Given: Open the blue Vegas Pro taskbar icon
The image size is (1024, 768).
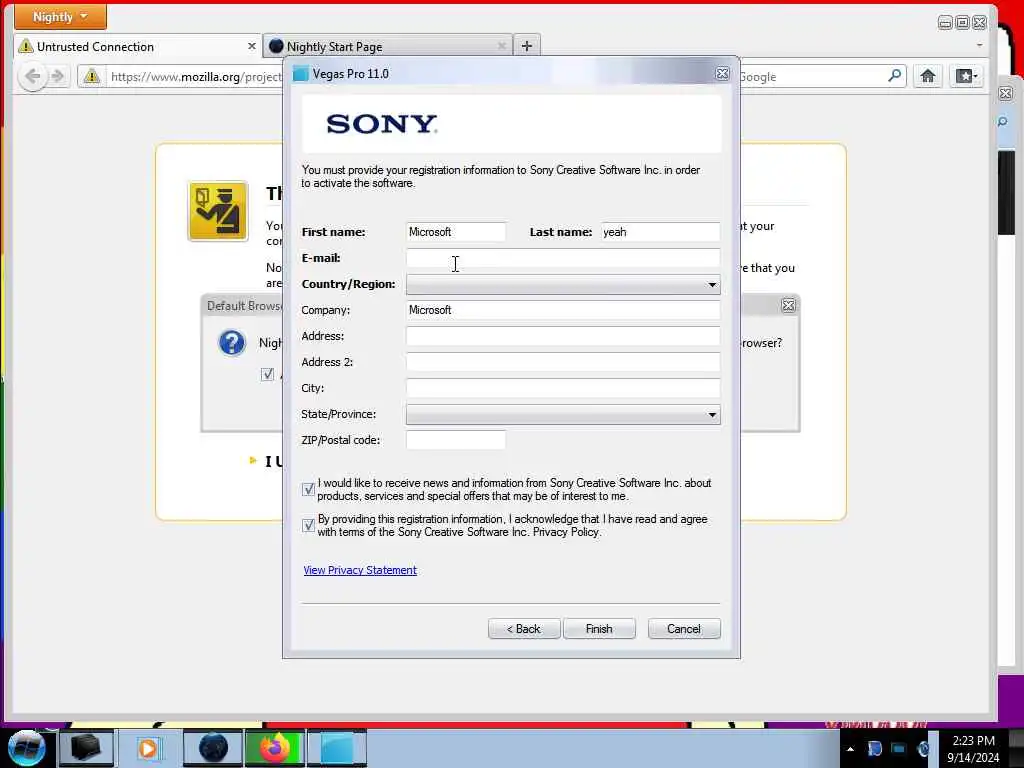Looking at the screenshot, I should pos(337,748).
